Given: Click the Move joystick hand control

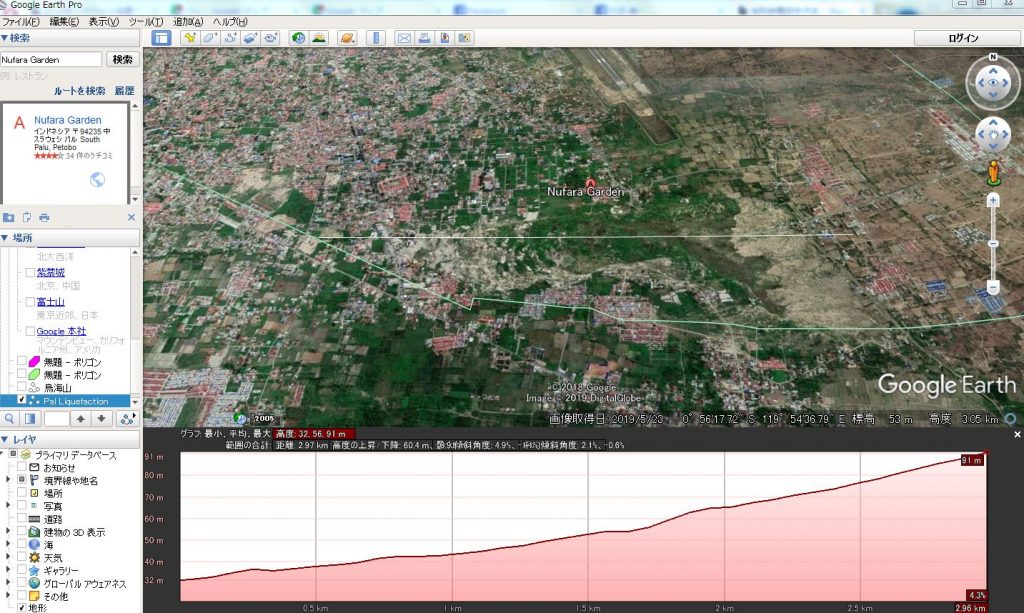Looking at the screenshot, I should [993, 135].
